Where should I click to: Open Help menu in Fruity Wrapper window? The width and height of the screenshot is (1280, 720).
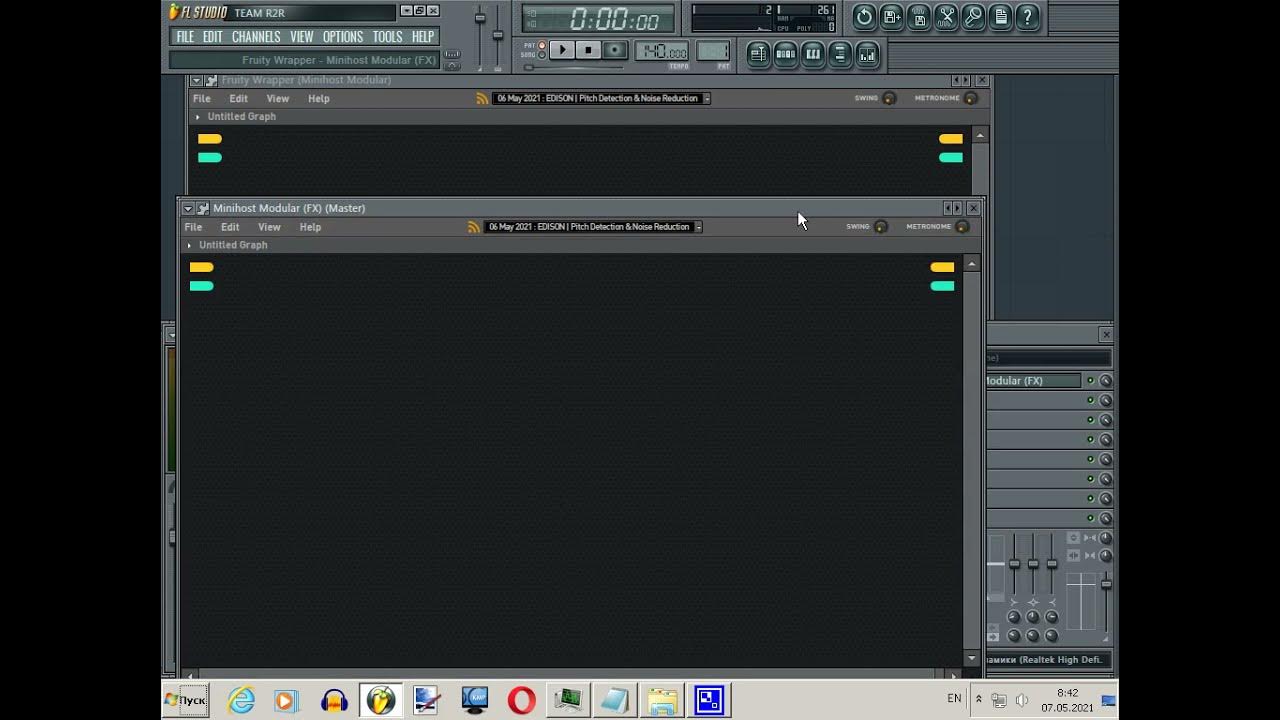319,99
